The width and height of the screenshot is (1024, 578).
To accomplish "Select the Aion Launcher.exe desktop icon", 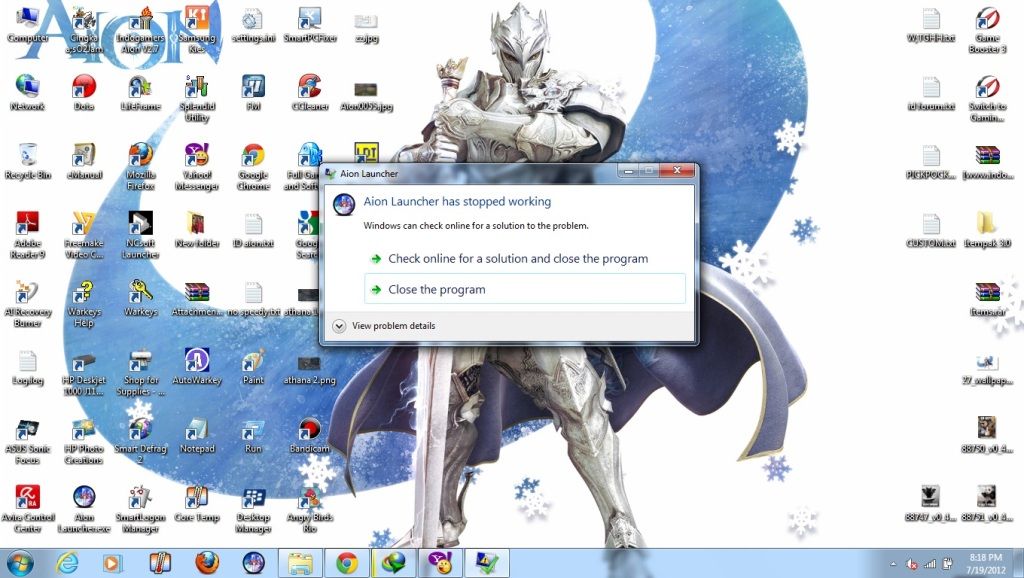I will (84, 508).
